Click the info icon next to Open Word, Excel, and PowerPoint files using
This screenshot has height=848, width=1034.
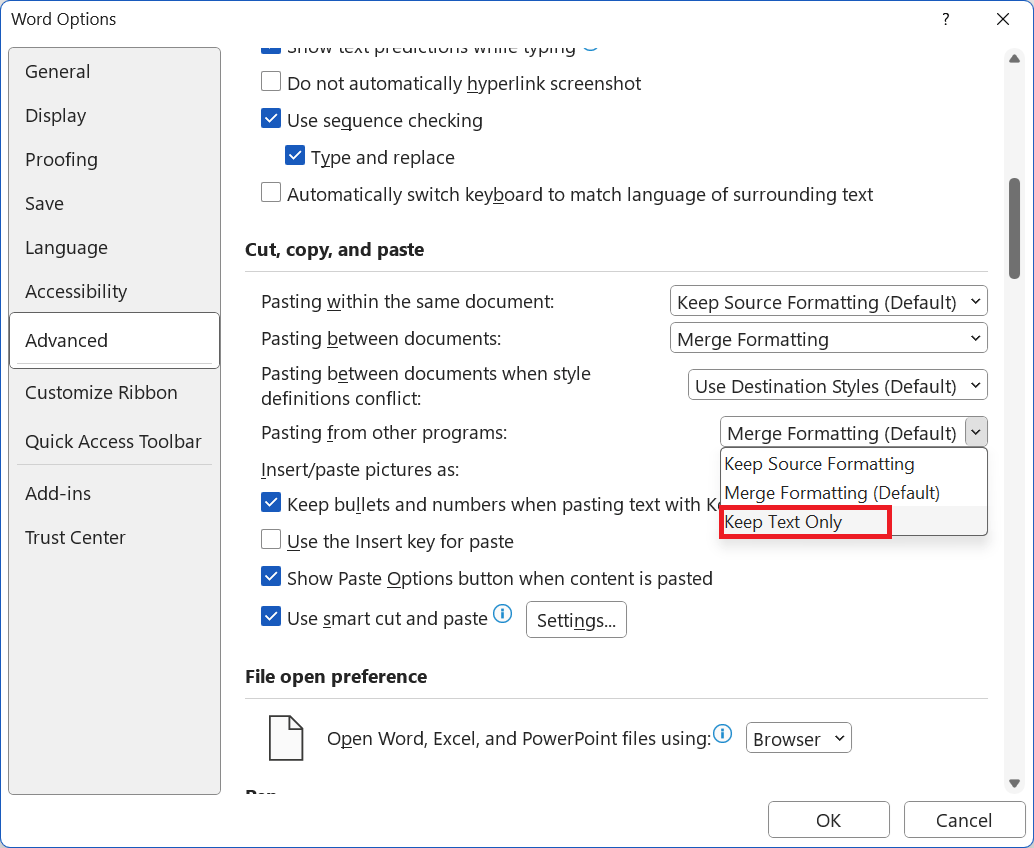[x=723, y=733]
